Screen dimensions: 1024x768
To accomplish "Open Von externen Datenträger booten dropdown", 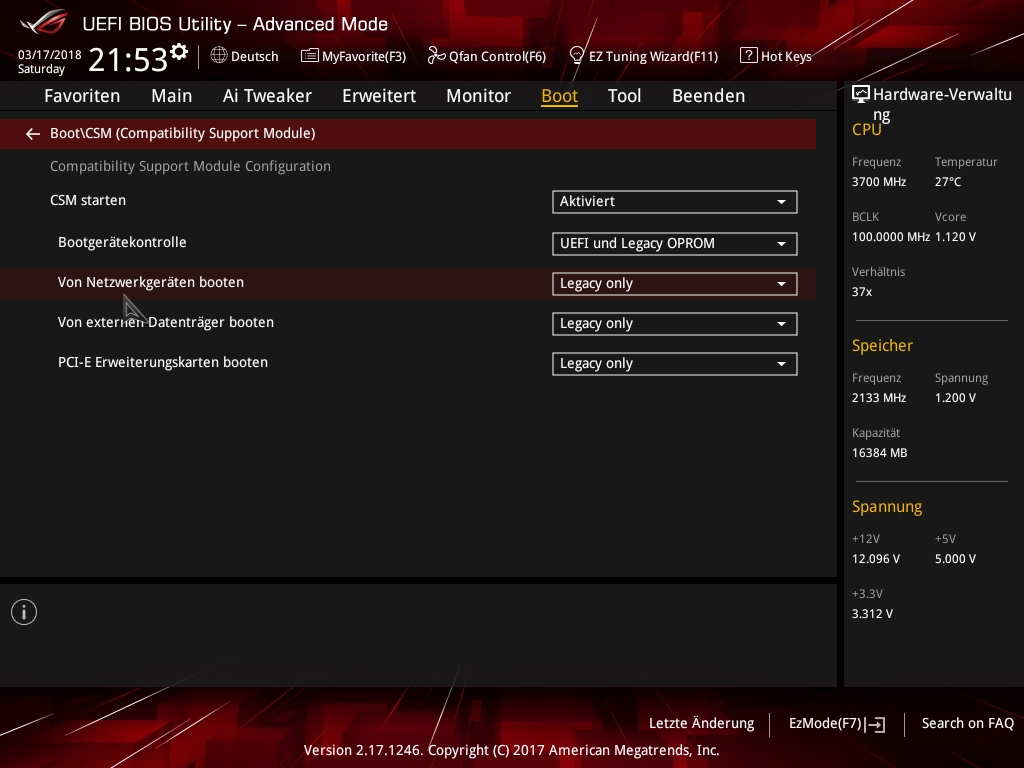I will (x=674, y=324).
